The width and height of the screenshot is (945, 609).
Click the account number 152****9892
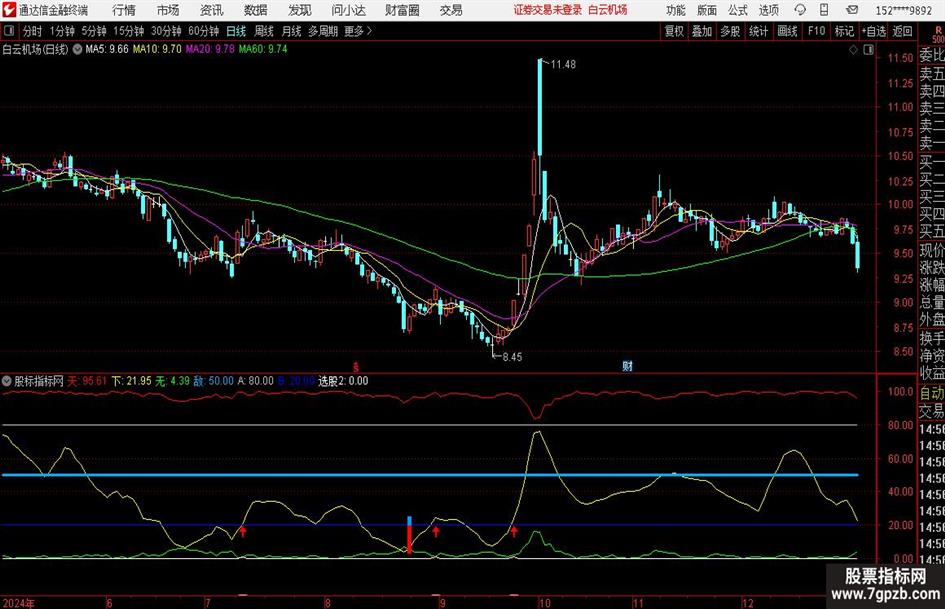click(x=904, y=10)
